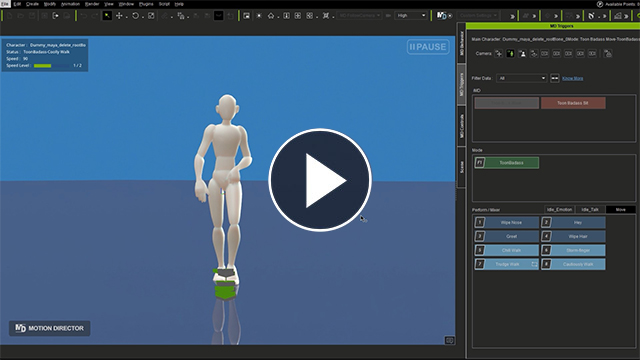Open the Render menu

tap(92, 4)
